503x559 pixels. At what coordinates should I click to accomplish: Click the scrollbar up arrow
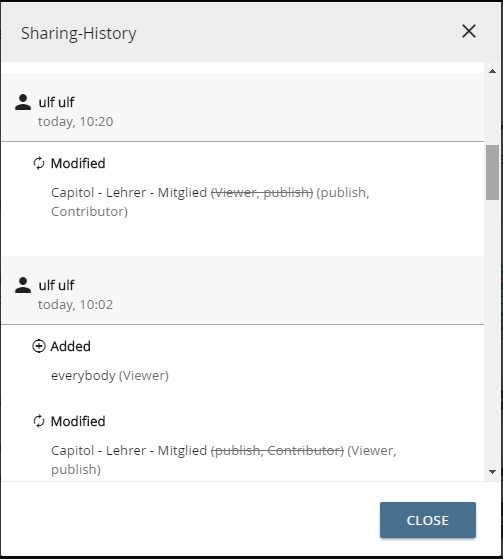coord(493,71)
